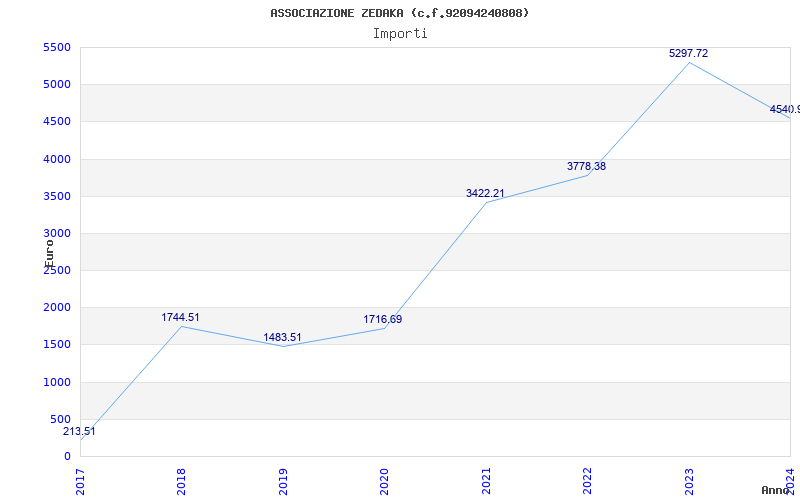Click the 1000 y-axis tick label

coord(57,382)
